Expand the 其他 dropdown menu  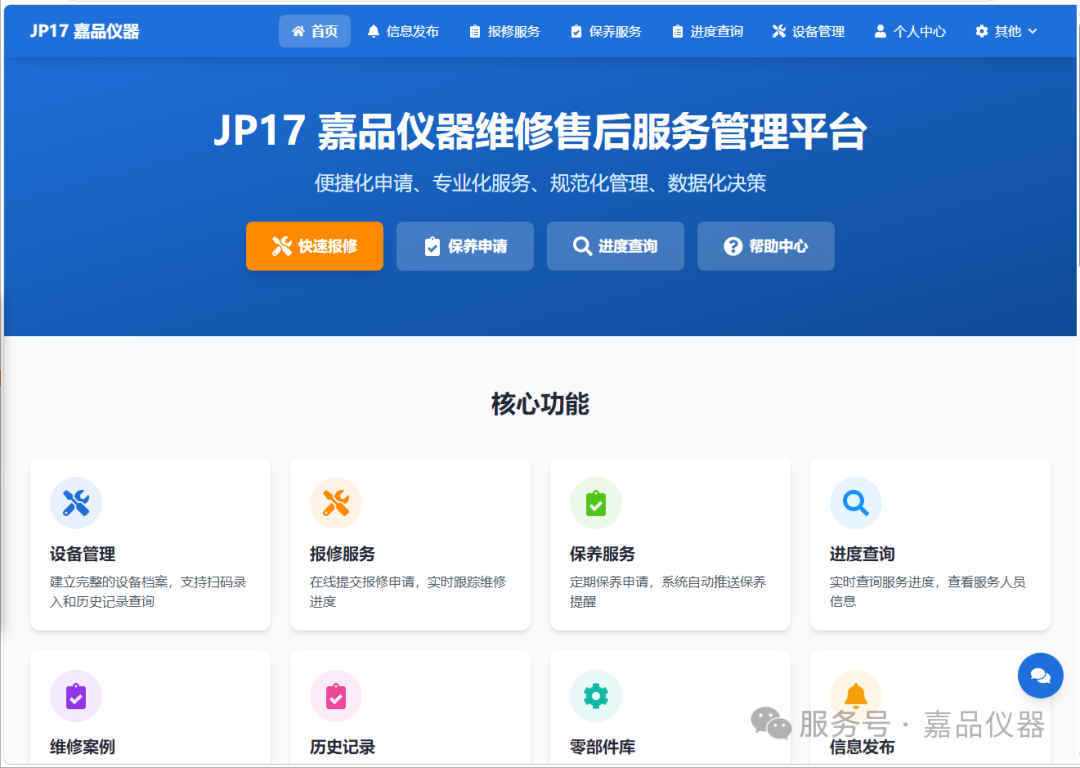(1006, 31)
